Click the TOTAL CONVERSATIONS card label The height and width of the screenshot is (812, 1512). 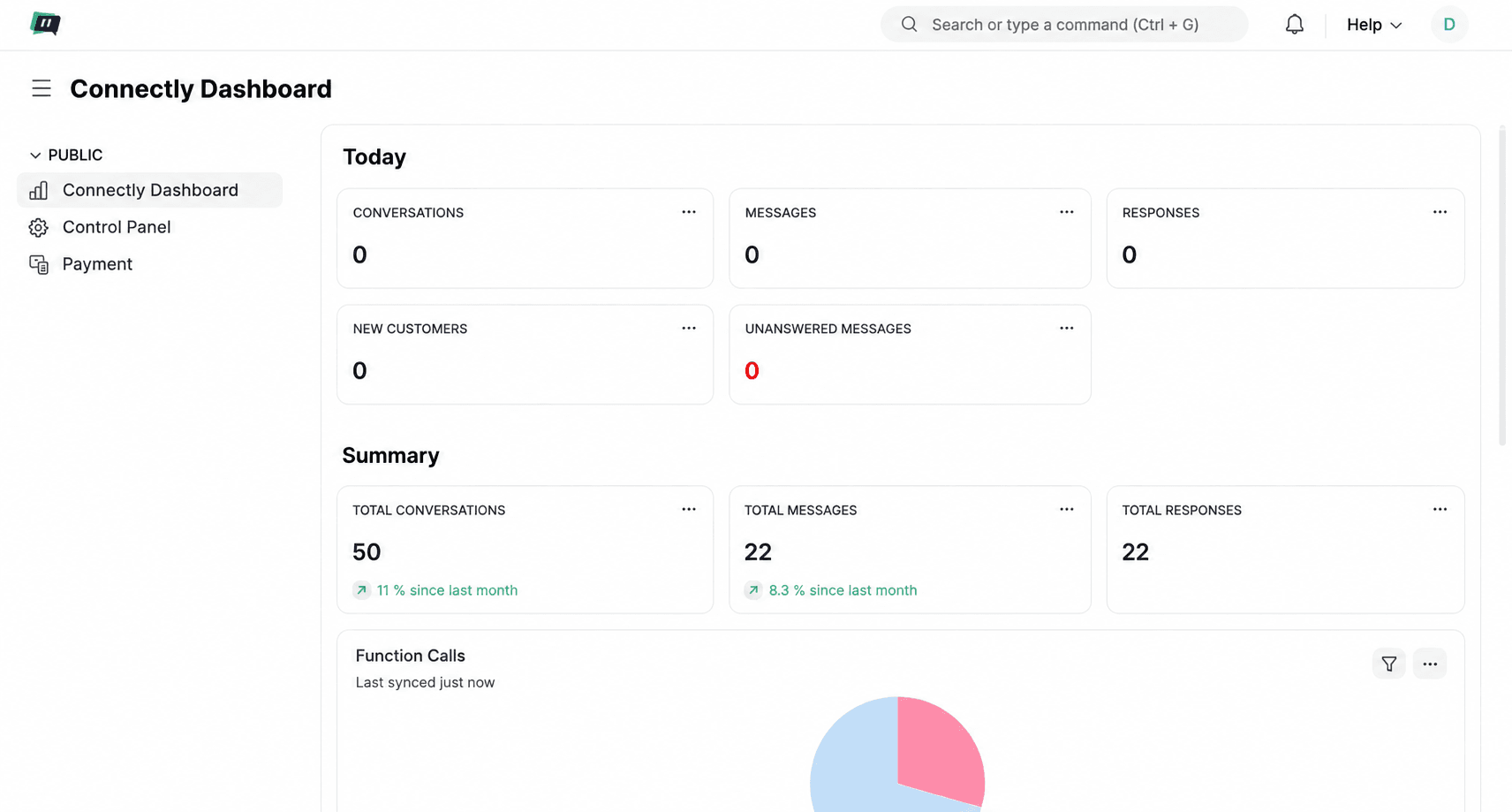[x=428, y=511]
